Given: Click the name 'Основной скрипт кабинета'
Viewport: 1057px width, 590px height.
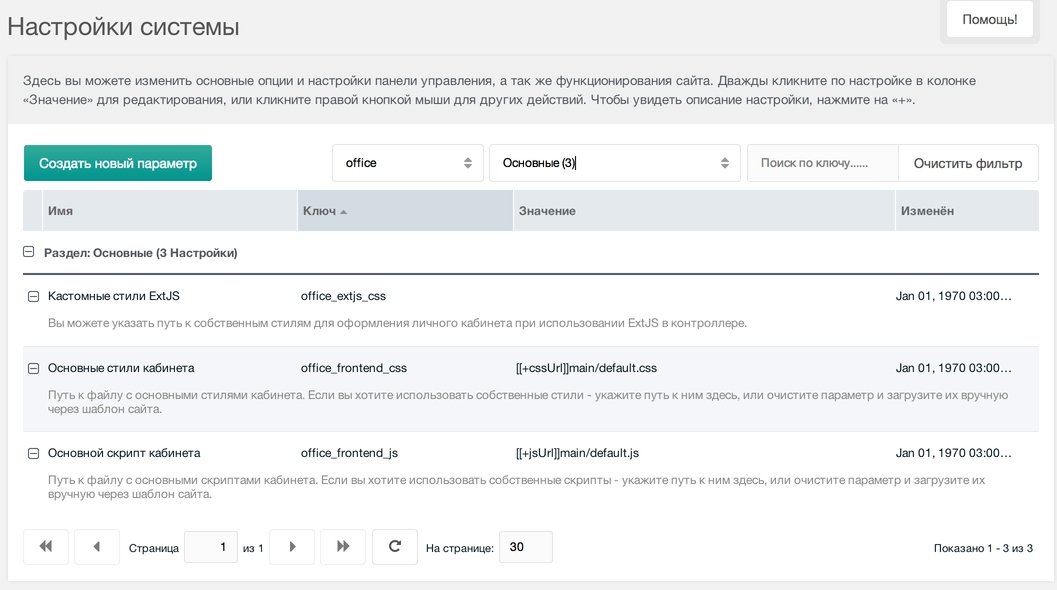Looking at the screenshot, I should tap(124, 453).
